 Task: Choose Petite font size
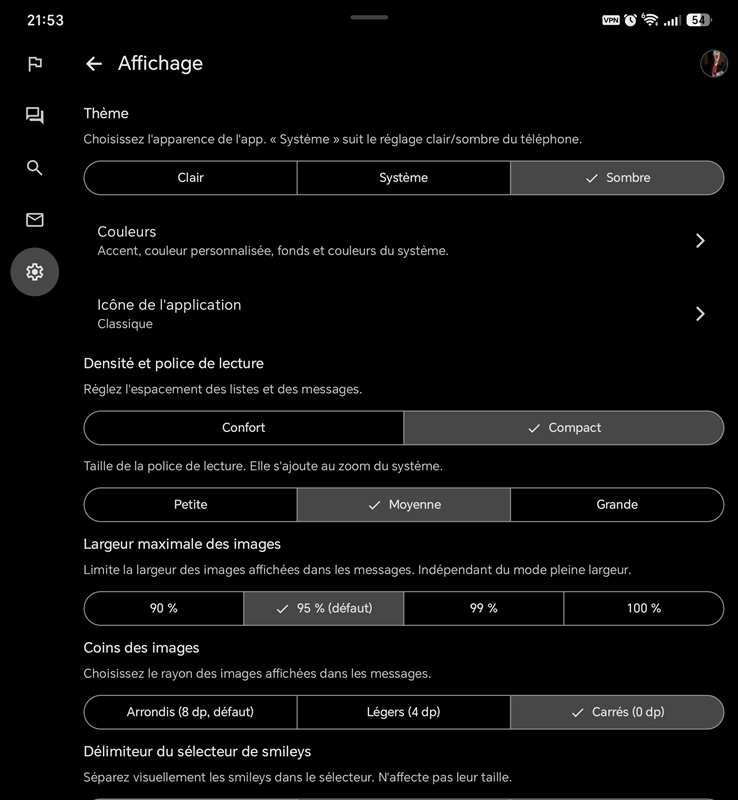coord(190,505)
